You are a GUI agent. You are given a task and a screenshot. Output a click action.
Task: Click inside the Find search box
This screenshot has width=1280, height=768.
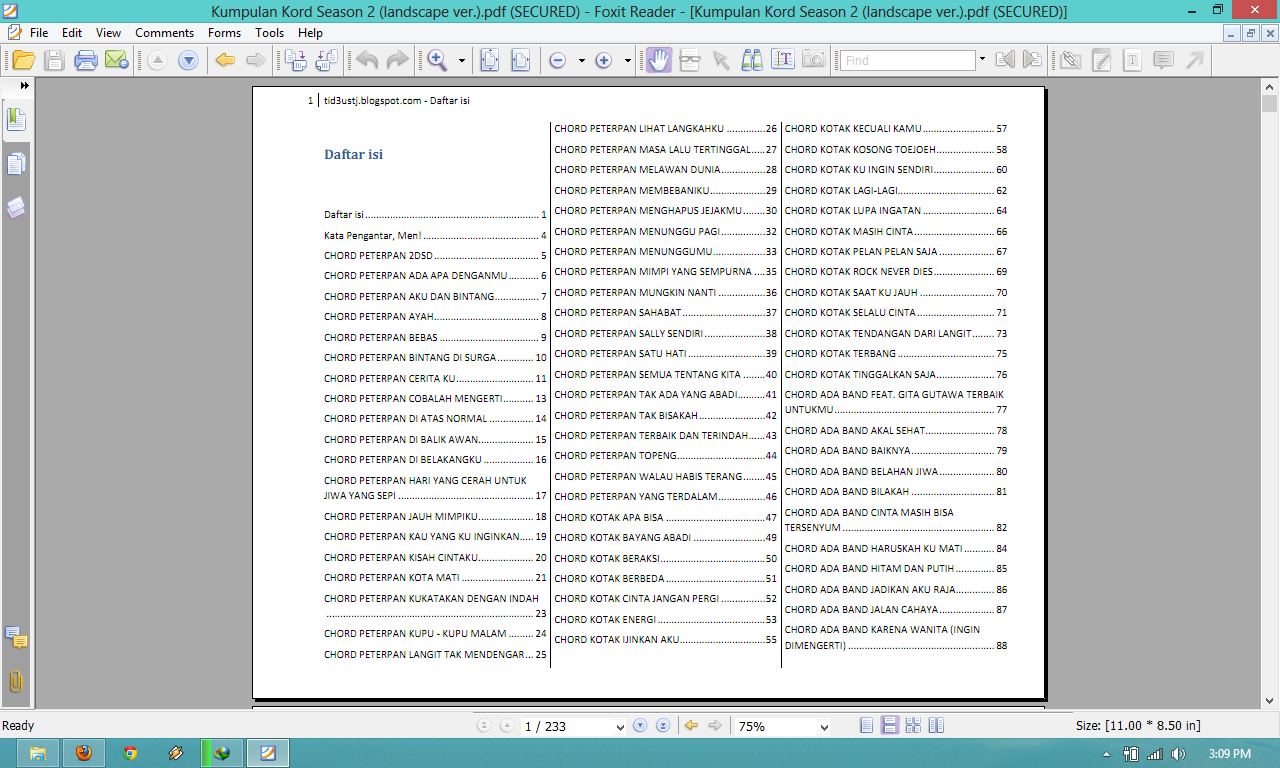(x=907, y=60)
